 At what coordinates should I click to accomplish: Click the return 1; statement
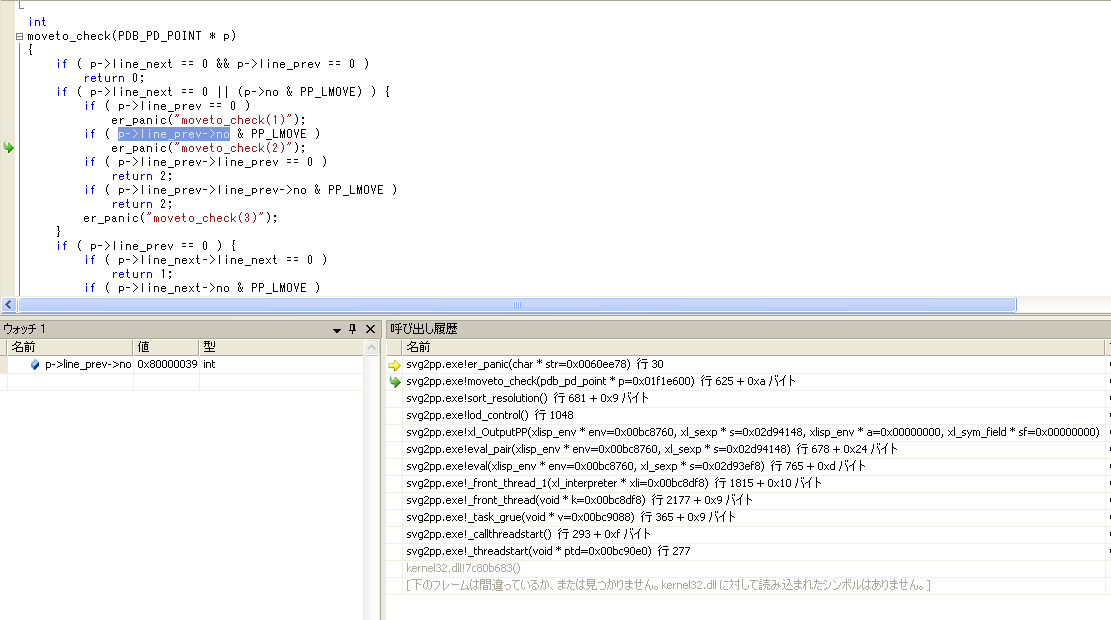tap(142, 274)
